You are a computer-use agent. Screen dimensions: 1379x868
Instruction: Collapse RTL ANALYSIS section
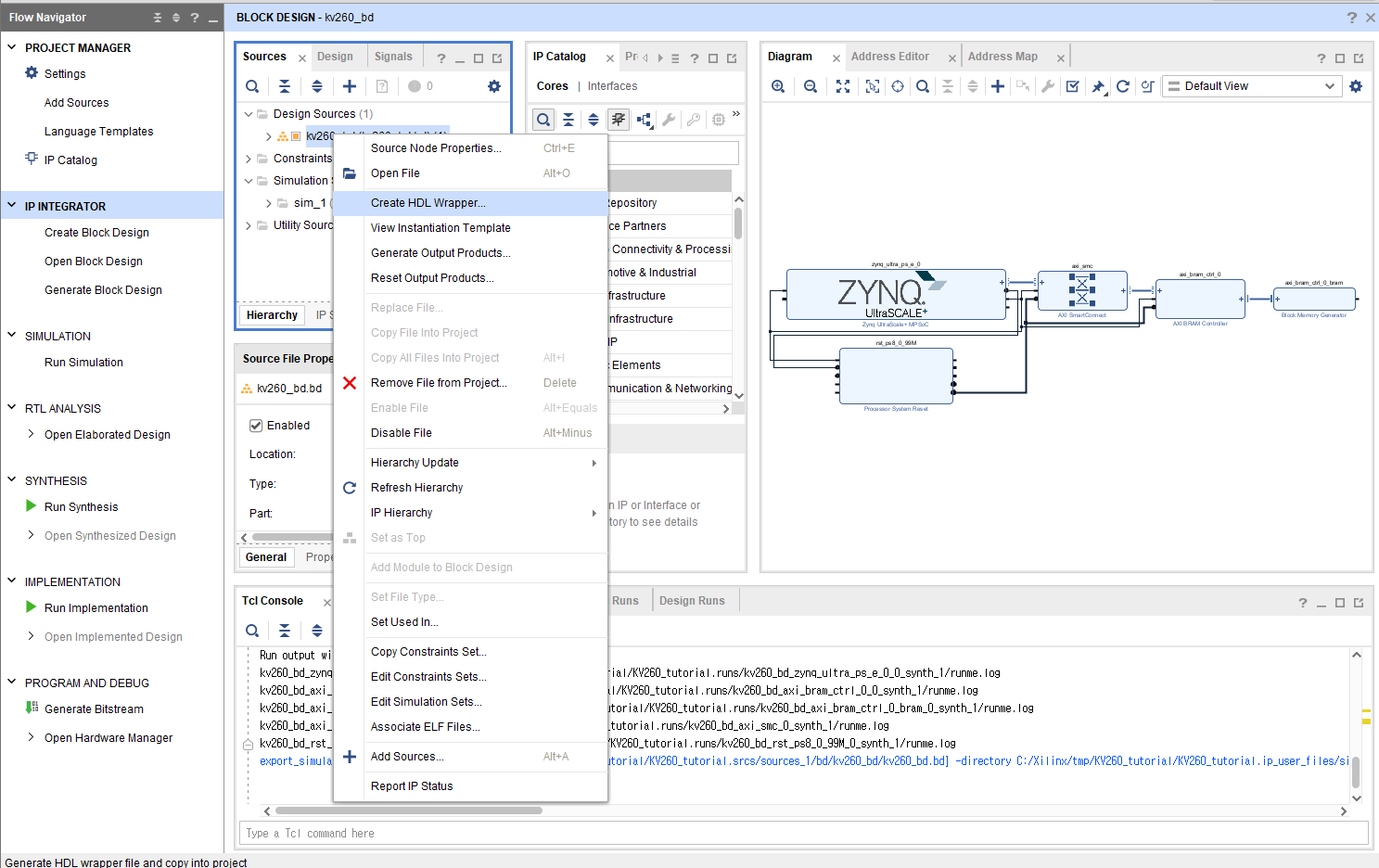[x=12, y=408]
